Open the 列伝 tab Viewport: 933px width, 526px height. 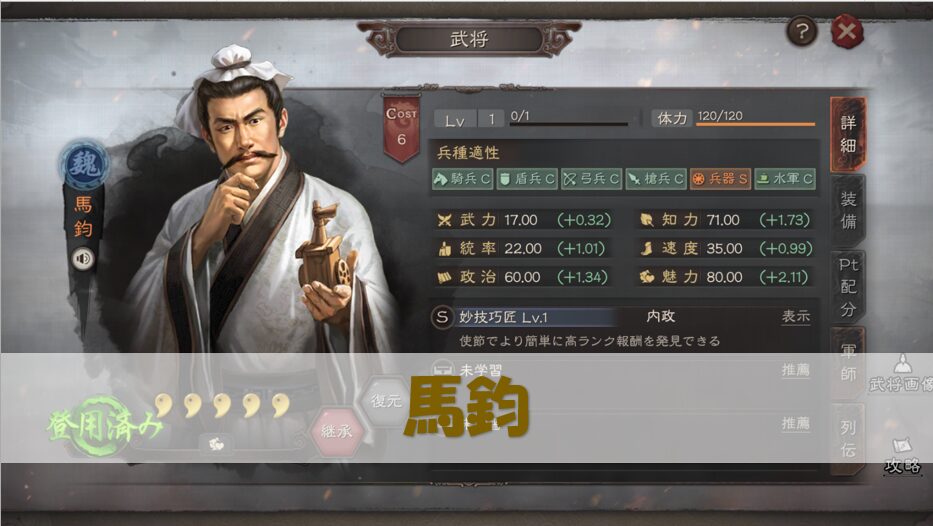click(x=848, y=439)
